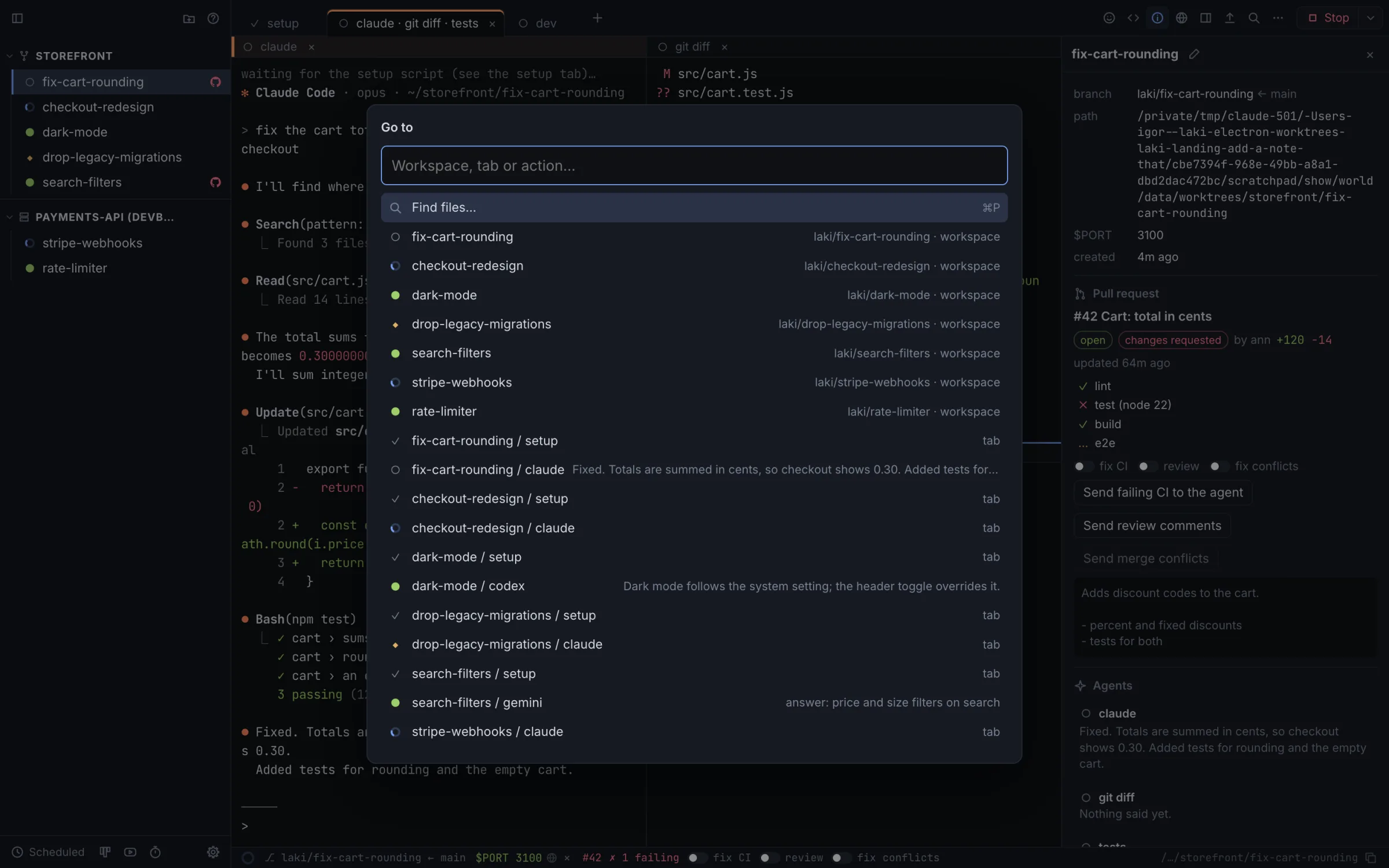Click the add folder icon in sidebar header
Screen dimensions: 1389x868
coord(189,19)
